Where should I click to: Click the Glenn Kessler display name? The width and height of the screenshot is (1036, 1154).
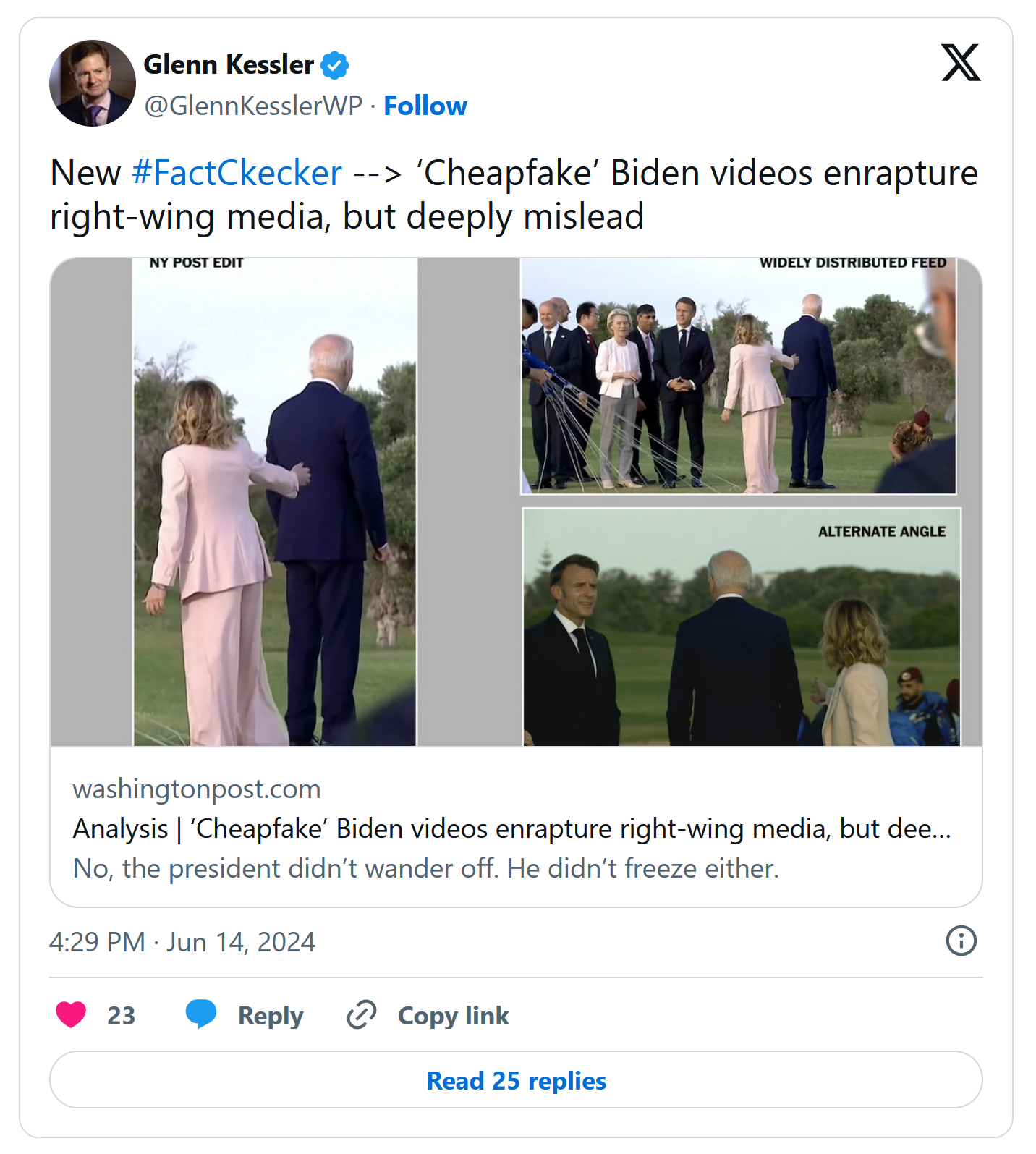(229, 65)
